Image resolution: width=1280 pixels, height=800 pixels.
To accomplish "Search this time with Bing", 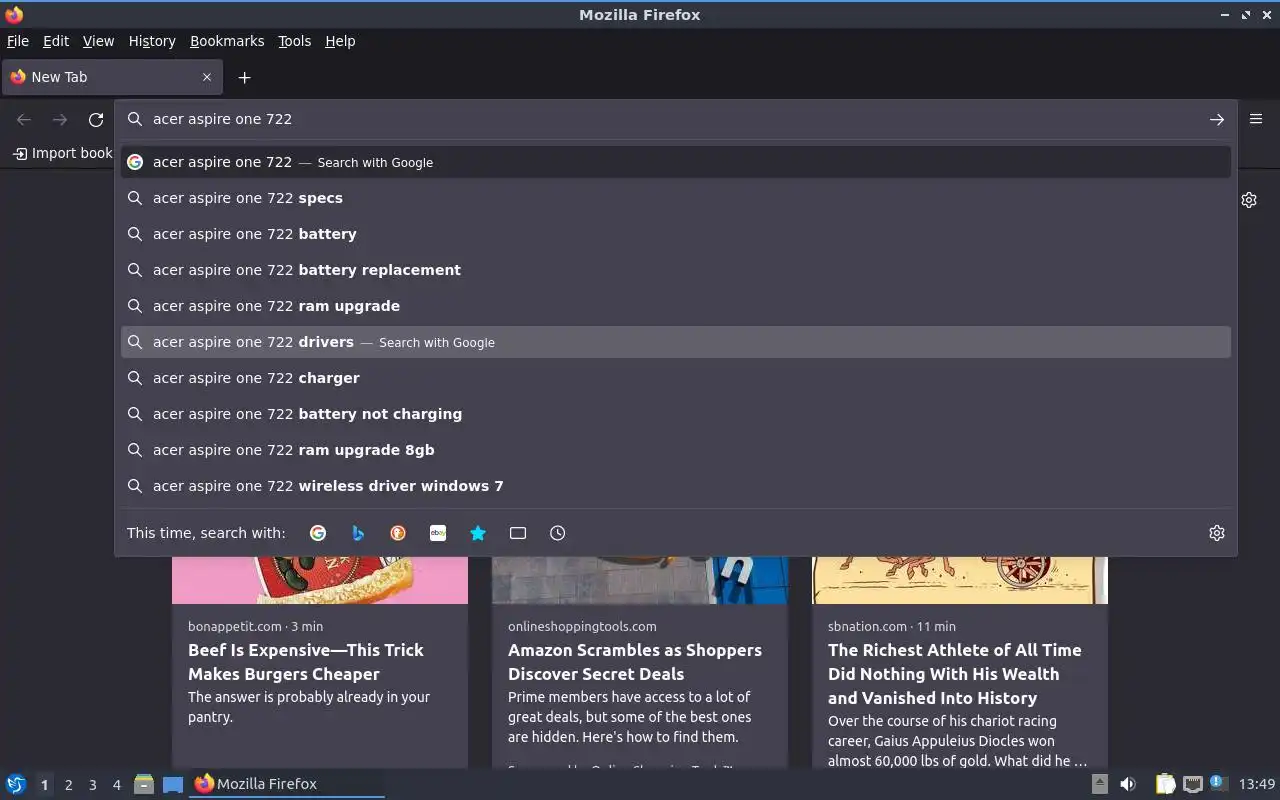I will click(358, 533).
